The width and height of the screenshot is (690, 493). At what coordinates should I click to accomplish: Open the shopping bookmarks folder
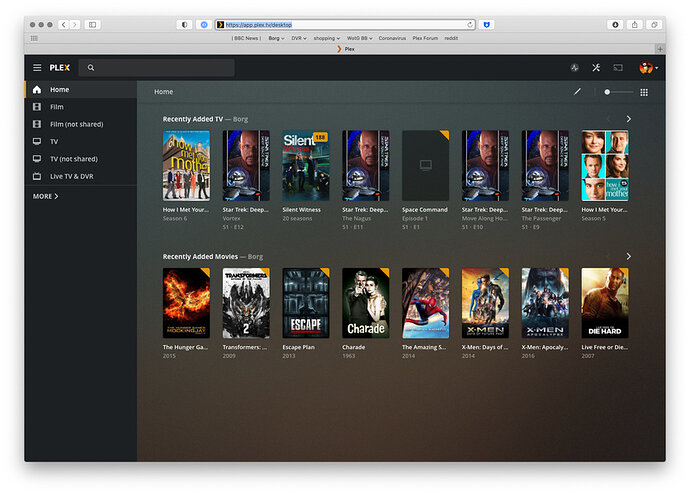pyautogui.click(x=327, y=38)
